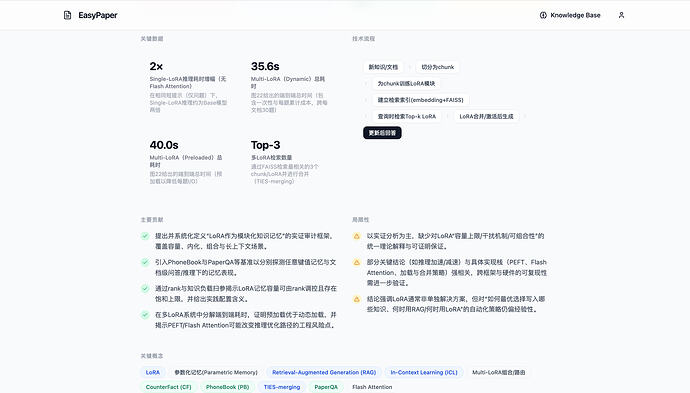The height and width of the screenshot is (393, 690).
Task: Click the Multi-LoRA (Dynamic) 总耗时 label
Action: click(288, 83)
